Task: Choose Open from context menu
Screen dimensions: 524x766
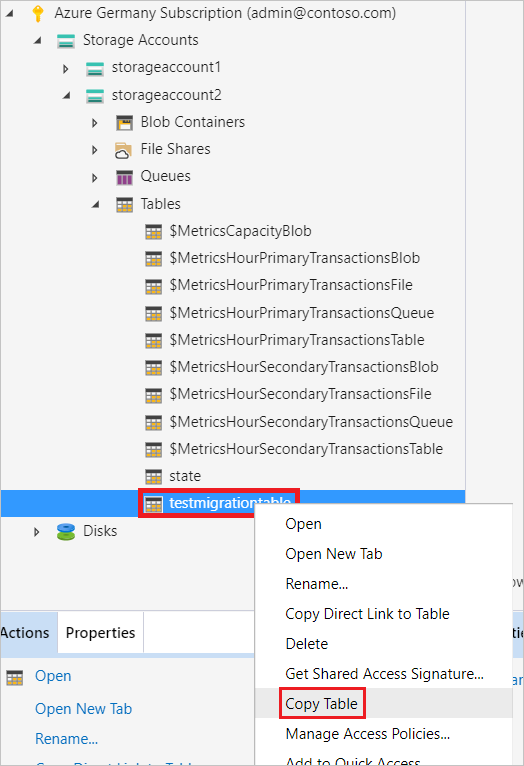Action: [x=383, y=524]
